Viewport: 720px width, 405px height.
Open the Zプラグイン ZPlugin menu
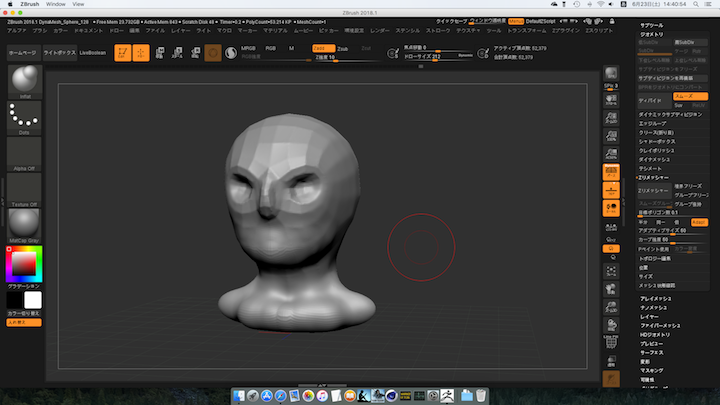(x=566, y=31)
